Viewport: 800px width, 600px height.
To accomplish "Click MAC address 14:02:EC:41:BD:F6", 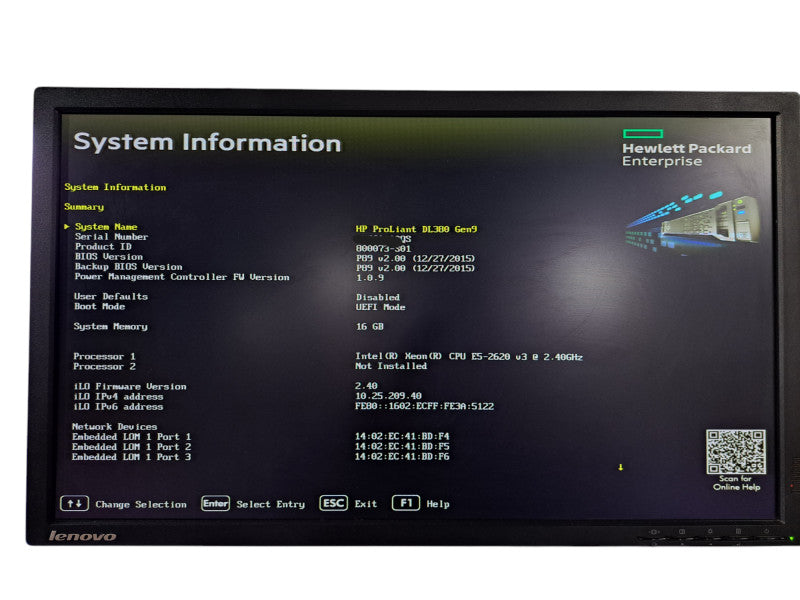I will point(402,457).
